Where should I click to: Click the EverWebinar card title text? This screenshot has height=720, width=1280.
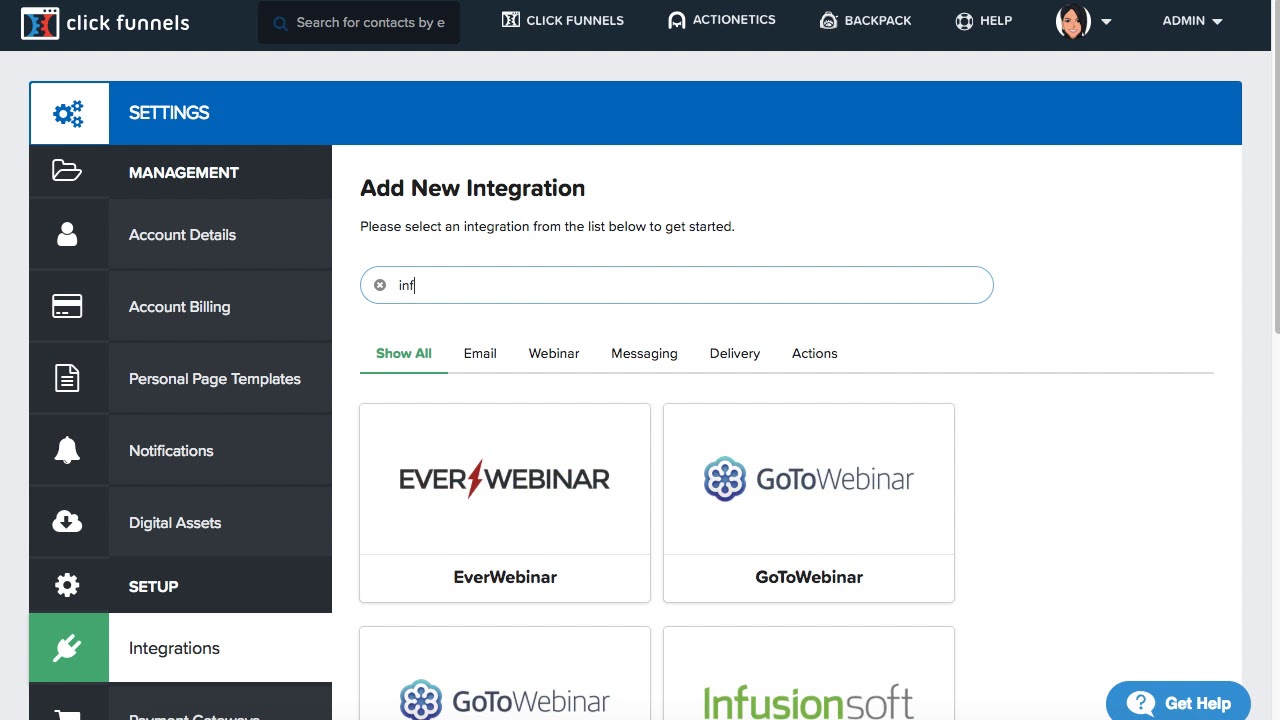[505, 577]
